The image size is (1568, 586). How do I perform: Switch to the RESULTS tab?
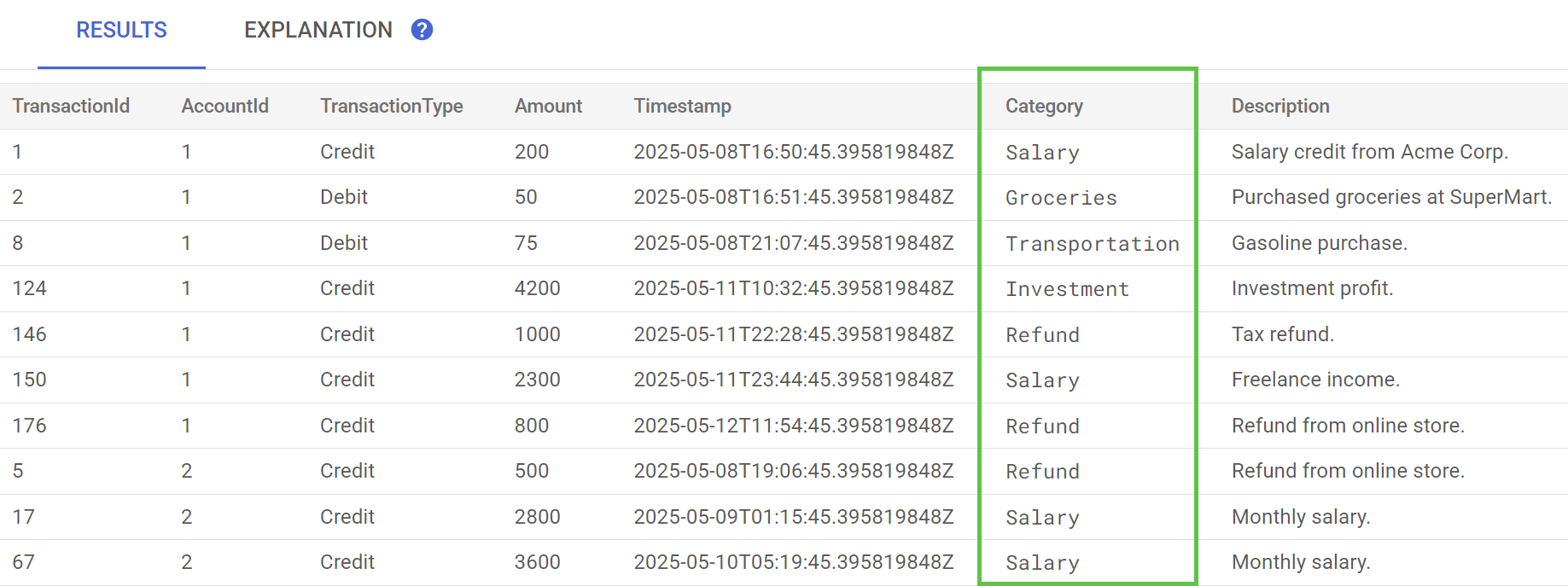[x=121, y=31]
